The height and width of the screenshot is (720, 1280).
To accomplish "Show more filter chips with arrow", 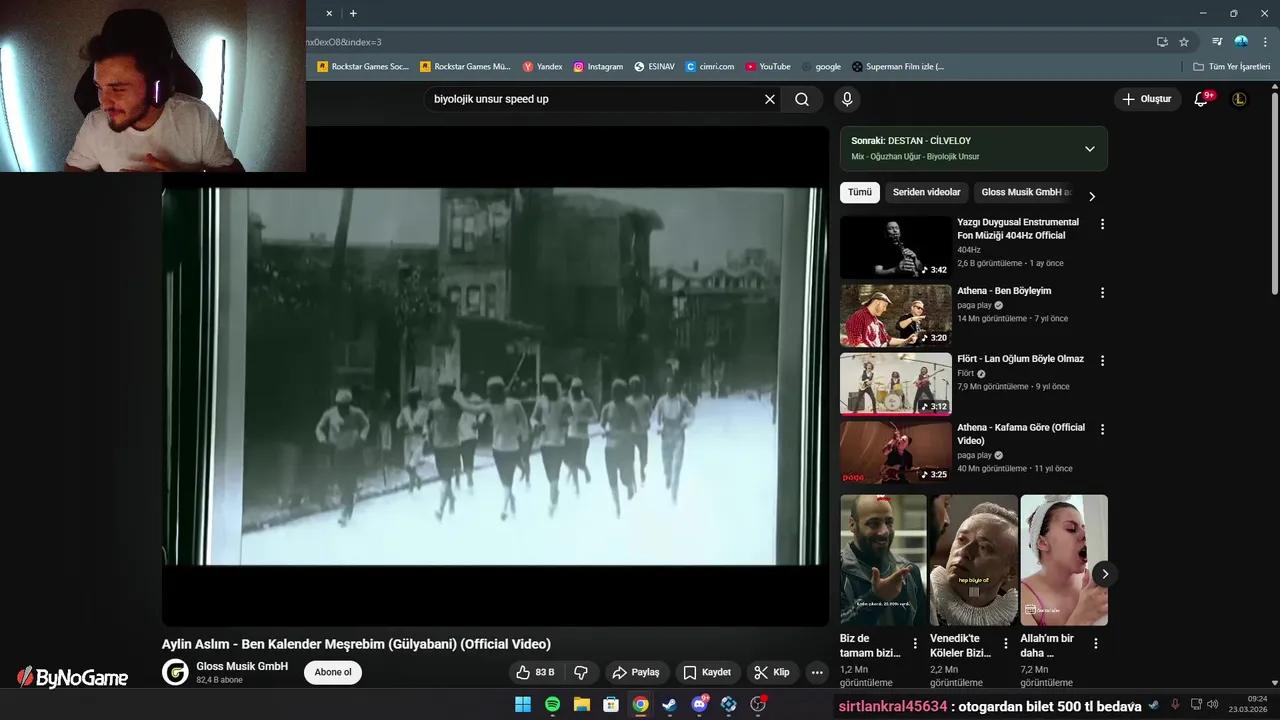I will [1092, 196].
